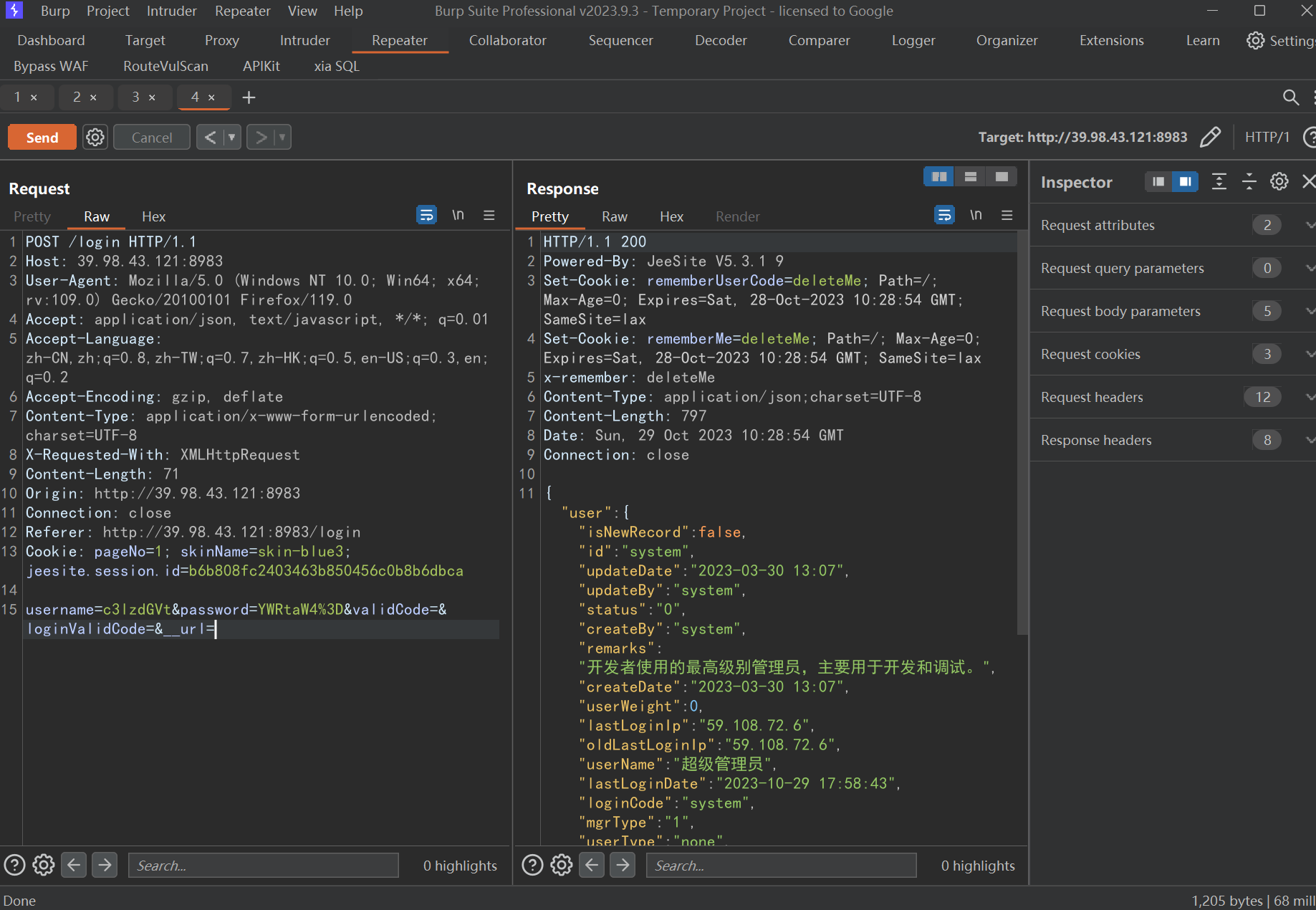Open Response search settings gear
Viewport: 1316px width, 910px height.
coord(562,865)
